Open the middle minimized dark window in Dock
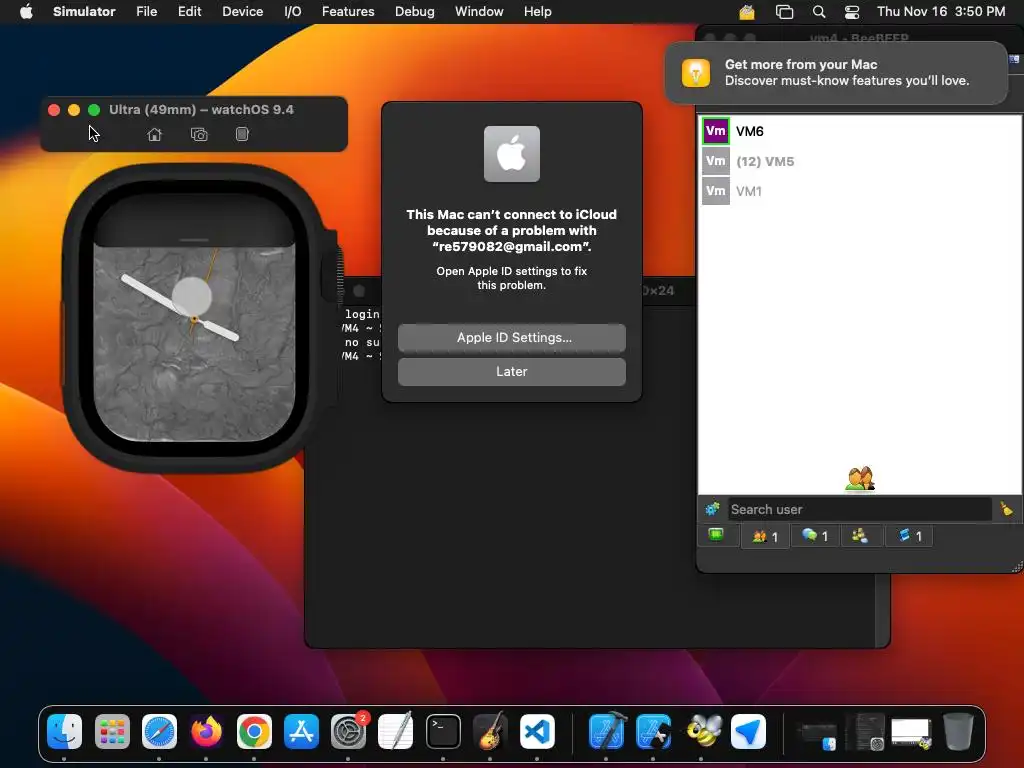 865,731
